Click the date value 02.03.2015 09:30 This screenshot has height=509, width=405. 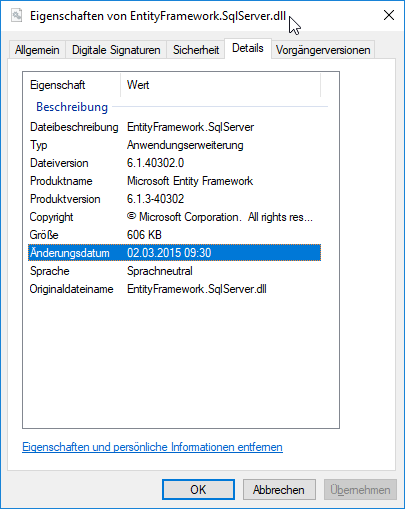point(169,253)
